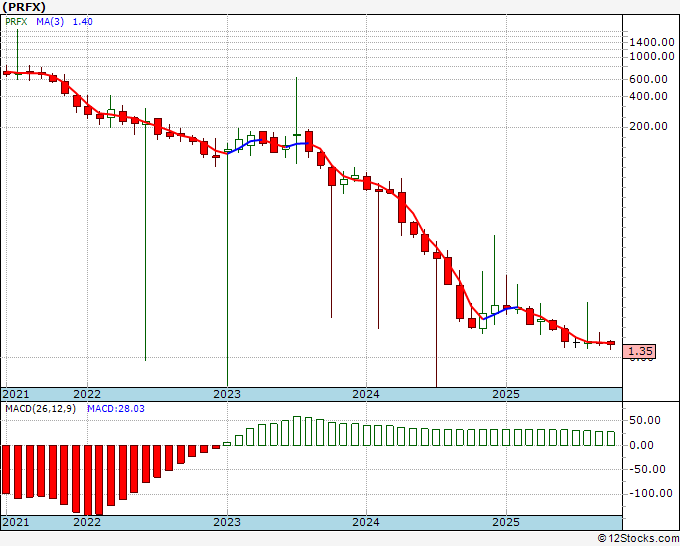Click the 1000.00 price axis label
Screen dimensions: 680x546
pyautogui.click(x=652, y=56)
